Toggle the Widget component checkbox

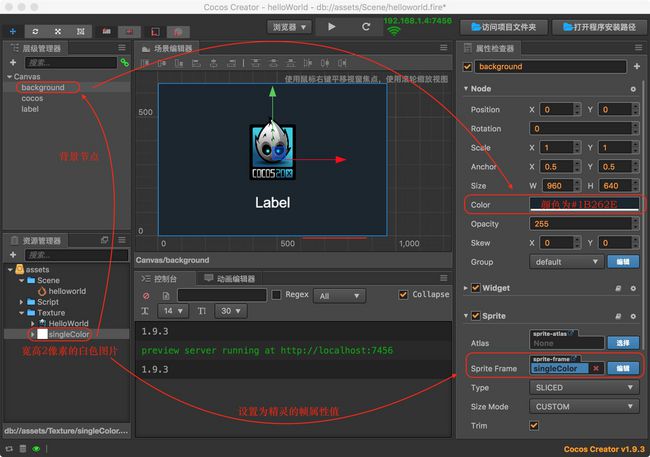point(476,288)
